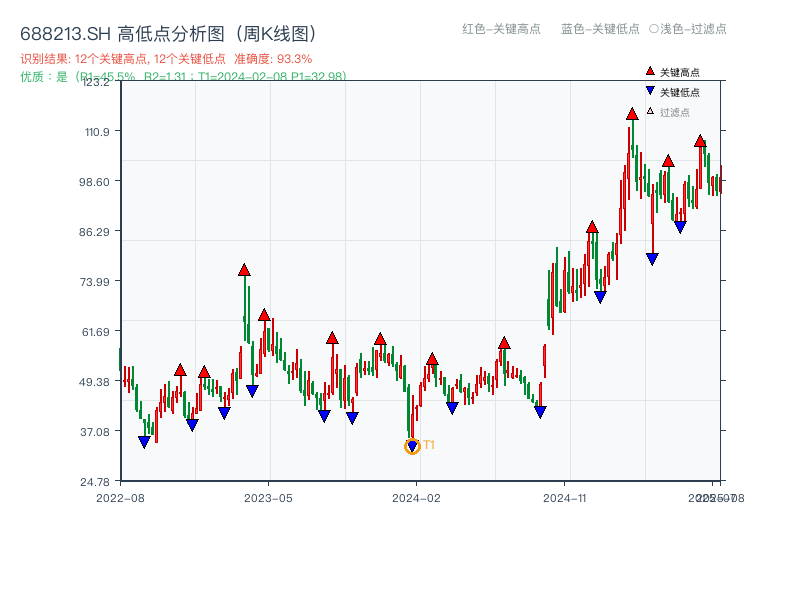Click the red marker above the 2024-11 rally
Viewport: 800px width, 600px height.
pos(593,226)
